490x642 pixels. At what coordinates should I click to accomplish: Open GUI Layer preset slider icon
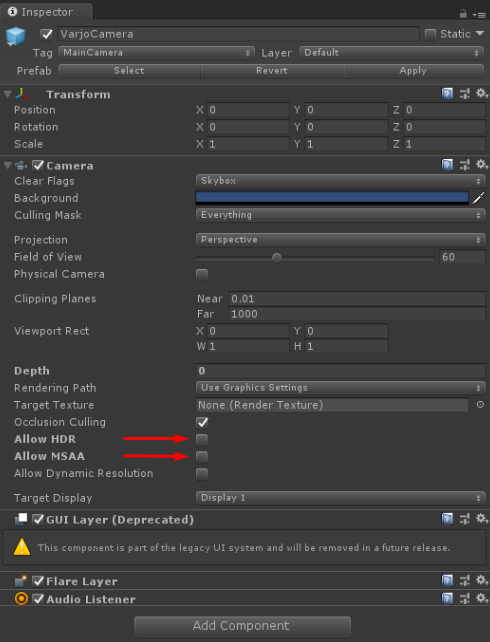click(x=465, y=519)
